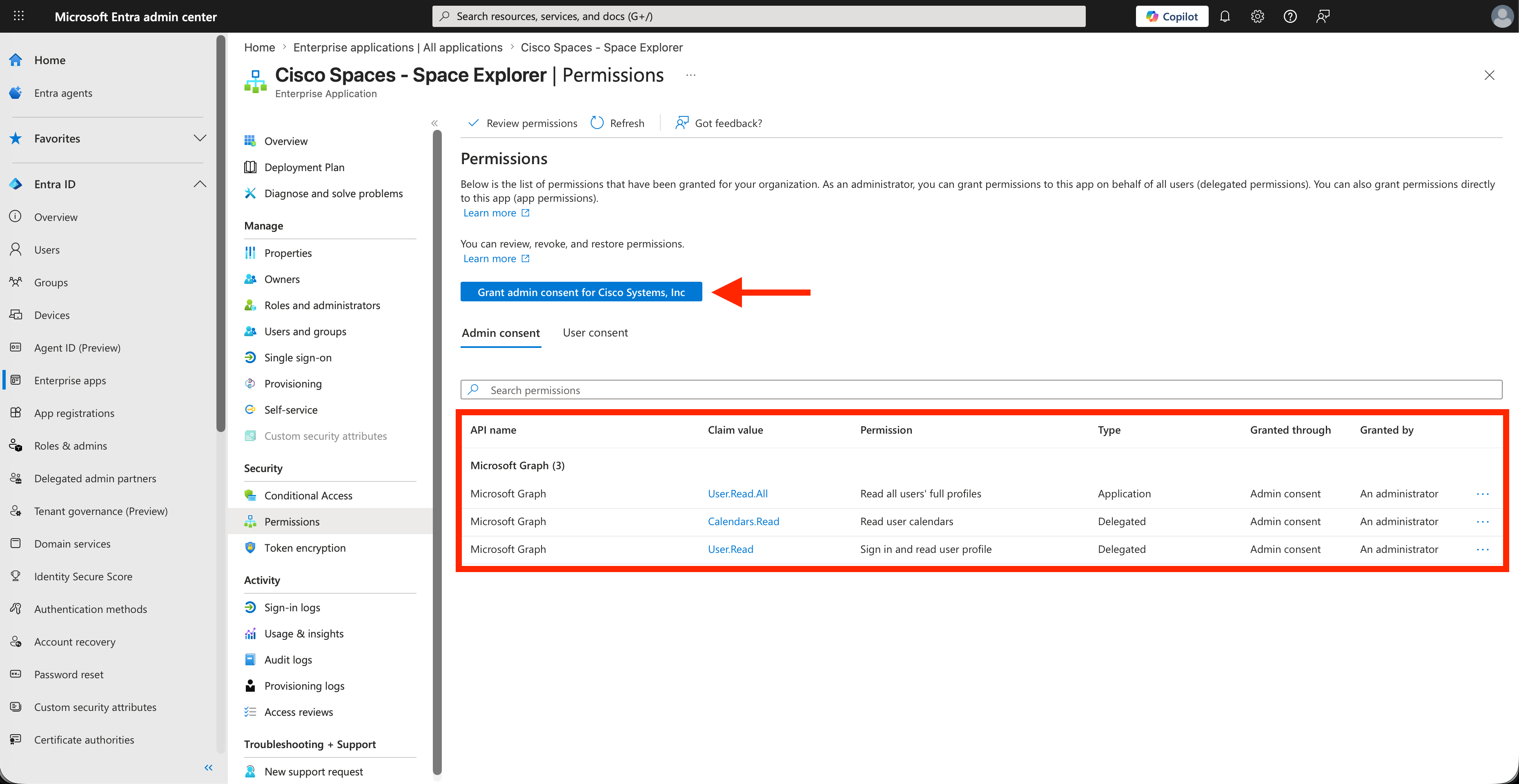This screenshot has width=1519, height=784.
Task: Open Owners under Manage
Action: point(282,279)
